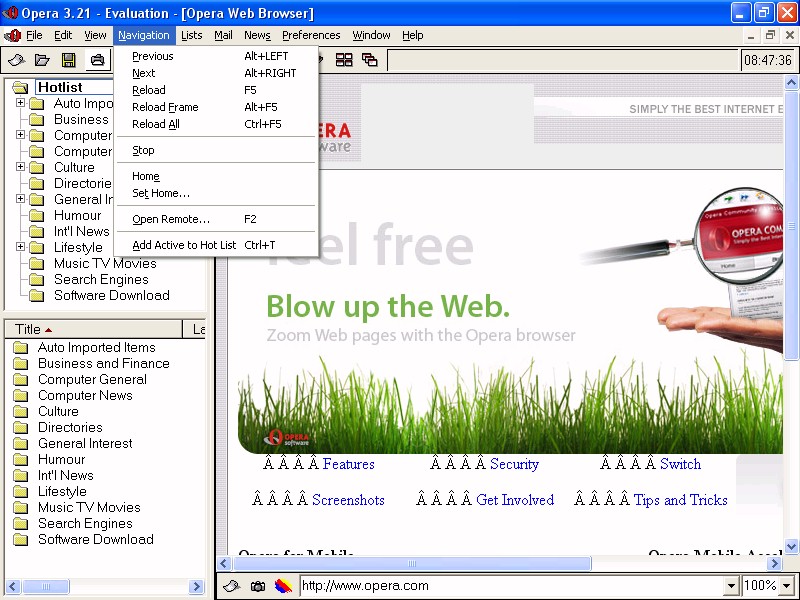Follow the Switch link
The image size is (800, 600).
pos(681,464)
